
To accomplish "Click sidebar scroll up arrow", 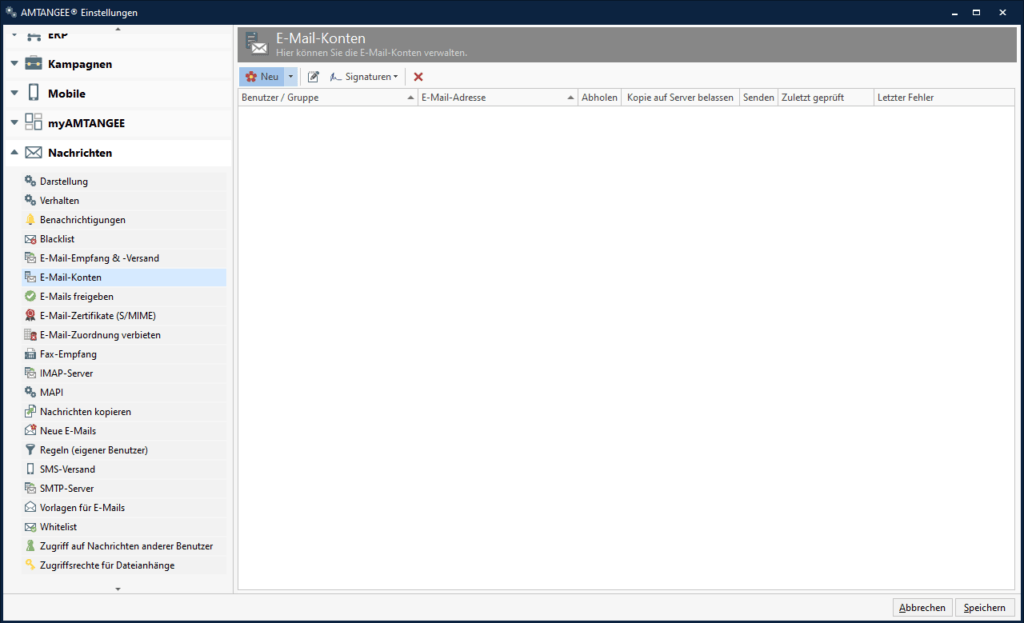I will click(118, 29).
